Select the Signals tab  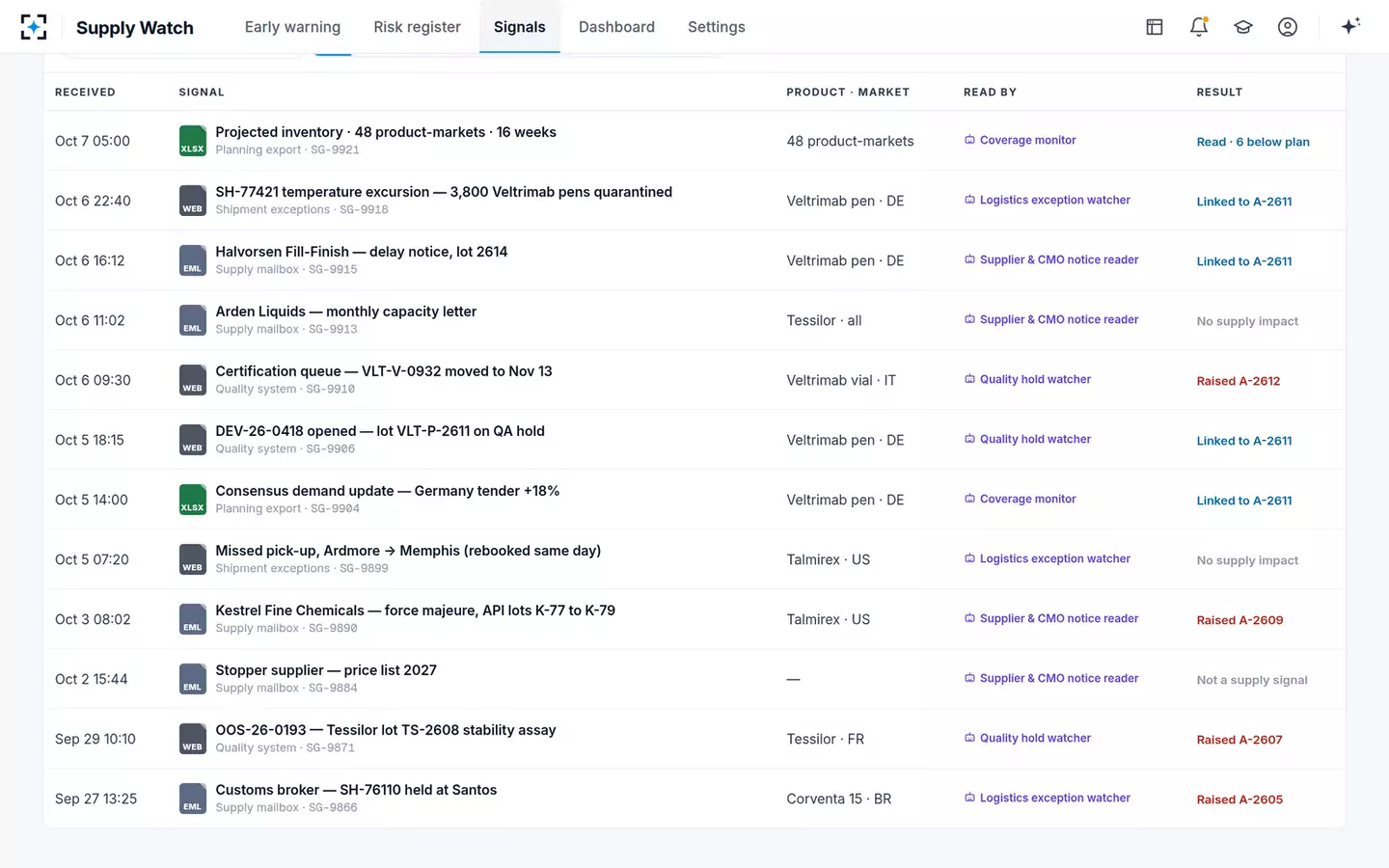(520, 27)
